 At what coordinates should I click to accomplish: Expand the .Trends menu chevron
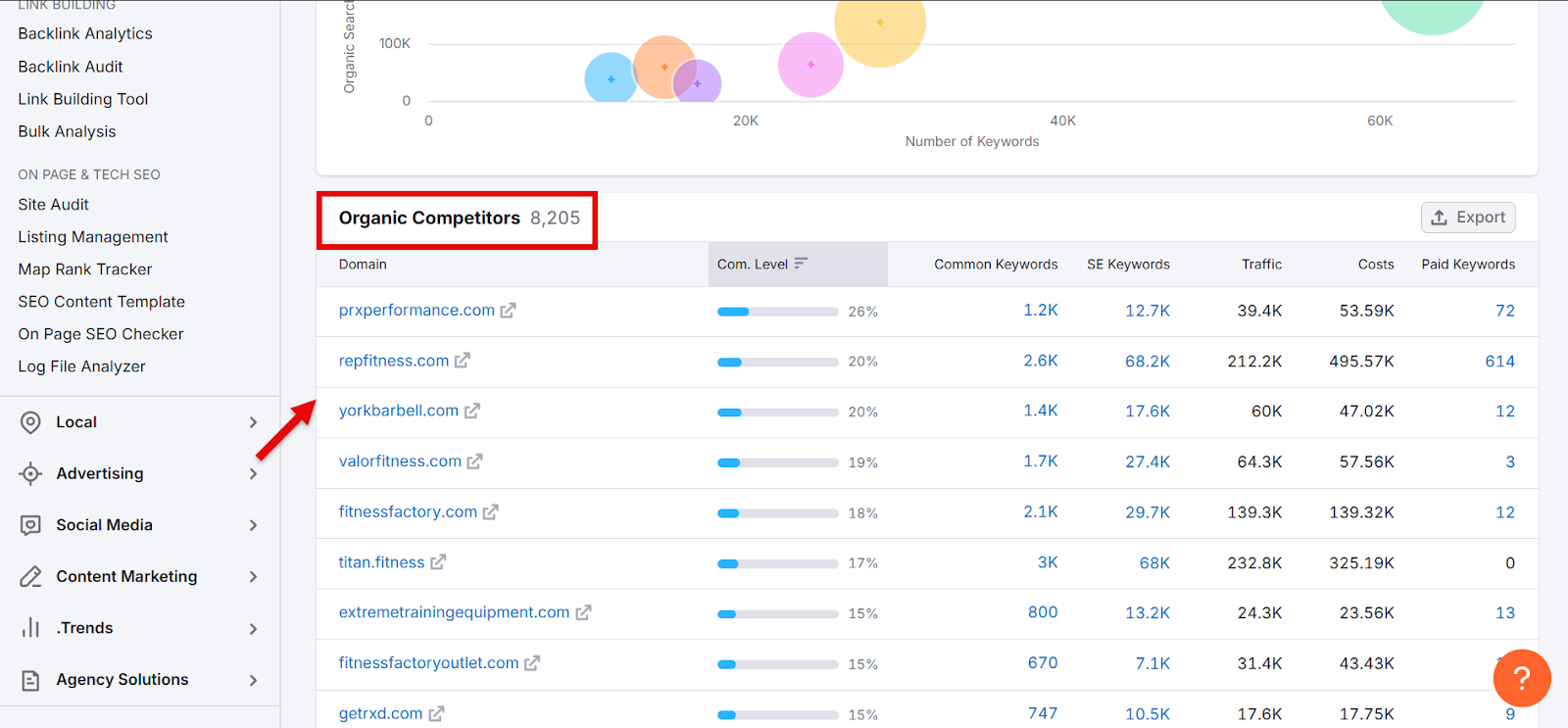tap(253, 629)
